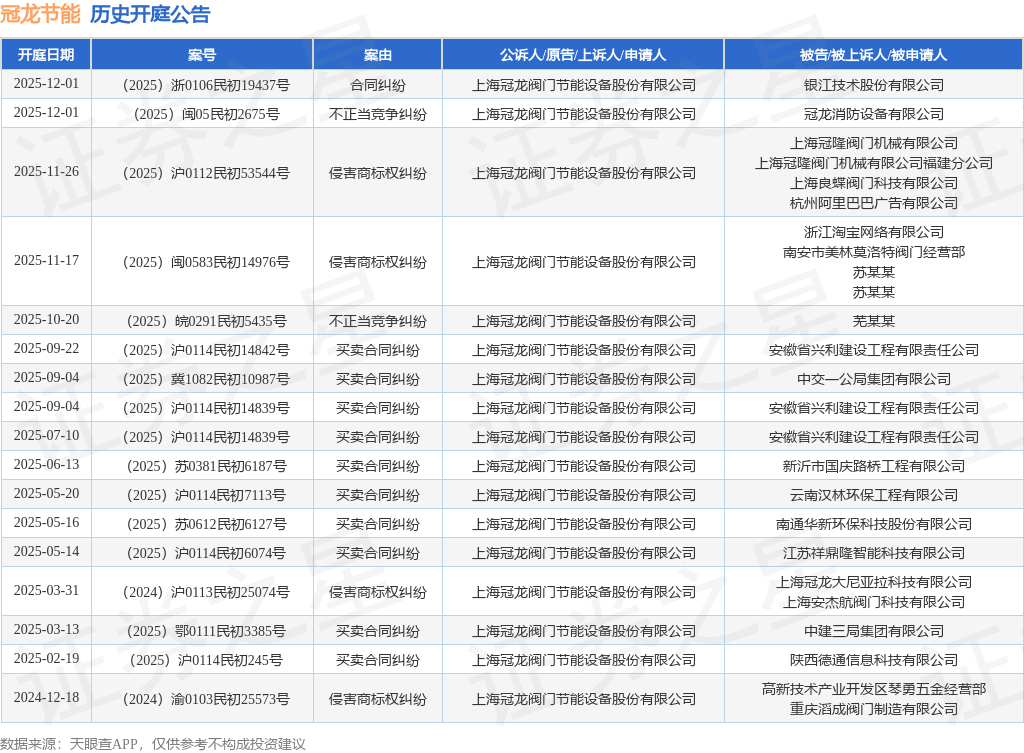
Task: Click defendant 江苏祥鼎隆智能科技有限公司
Action: pos(873,553)
